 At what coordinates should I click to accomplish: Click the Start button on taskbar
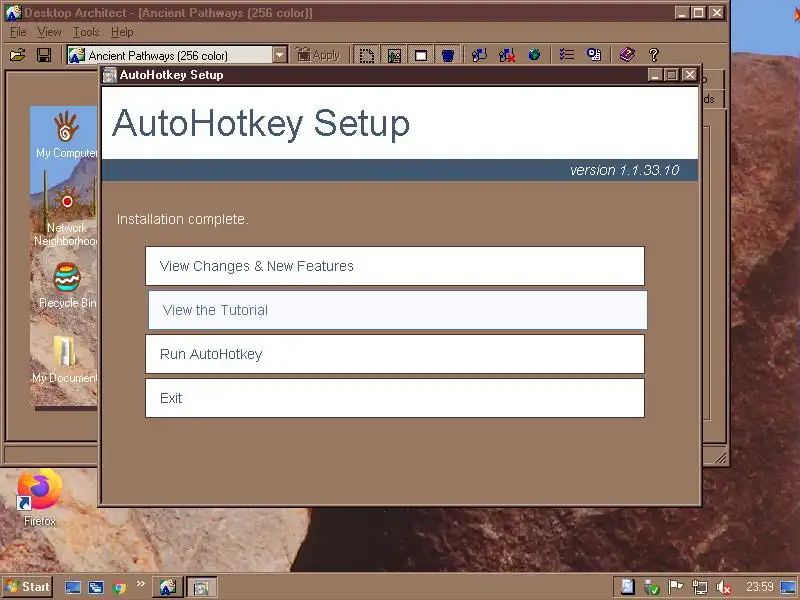coord(28,587)
